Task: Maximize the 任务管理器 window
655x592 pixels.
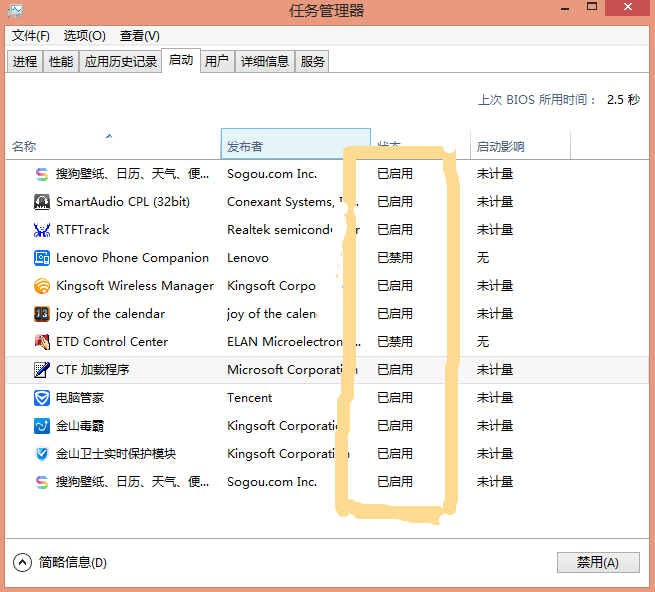Action: coord(592,7)
